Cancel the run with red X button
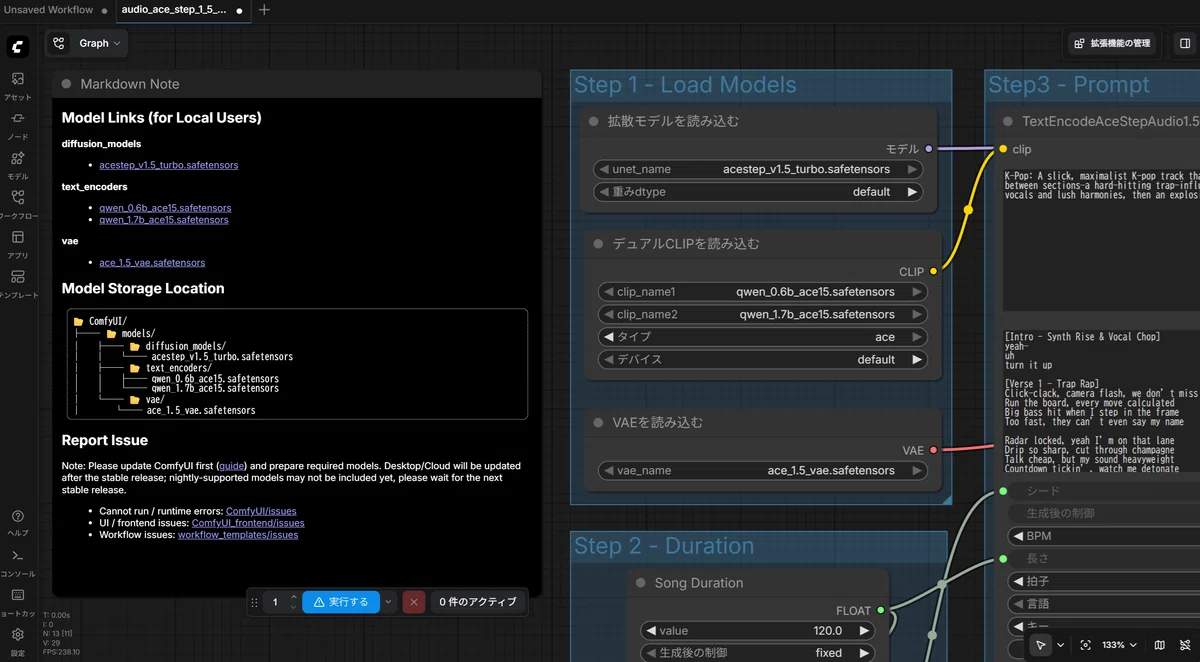 (414, 602)
